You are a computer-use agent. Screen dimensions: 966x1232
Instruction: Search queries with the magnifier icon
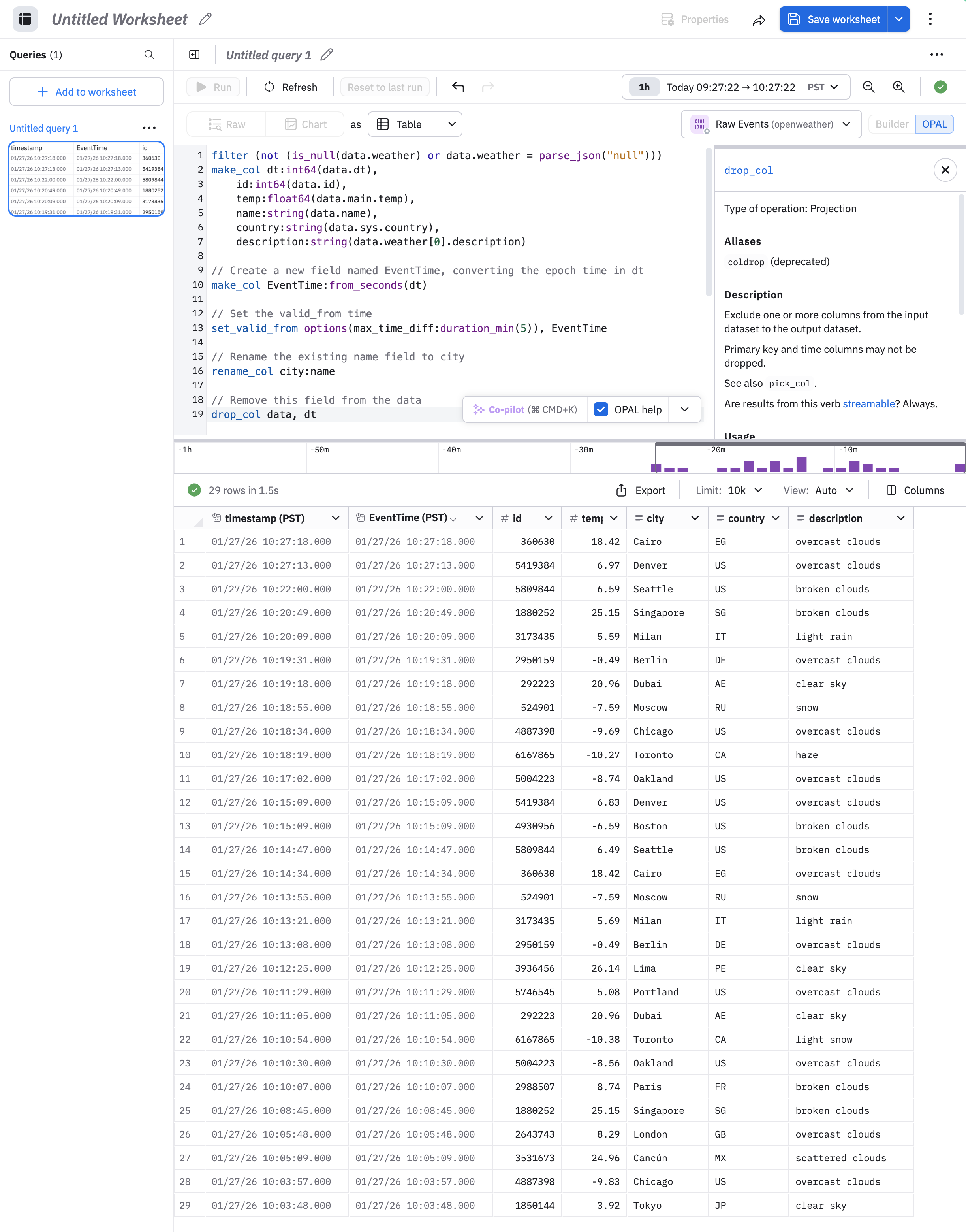[x=149, y=55]
